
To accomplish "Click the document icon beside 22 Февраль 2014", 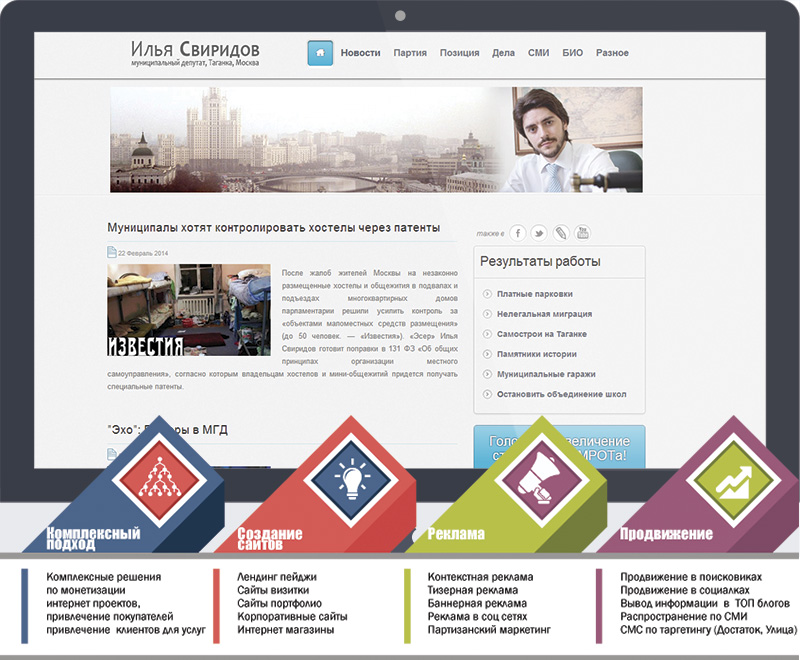I will (112, 252).
